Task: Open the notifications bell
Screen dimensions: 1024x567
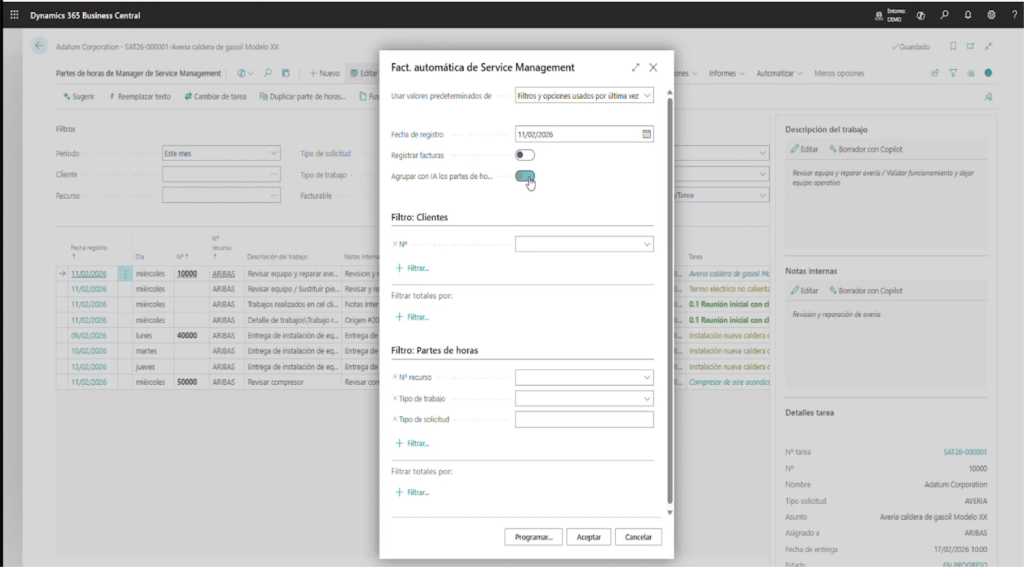Action: pyautogui.click(x=968, y=16)
